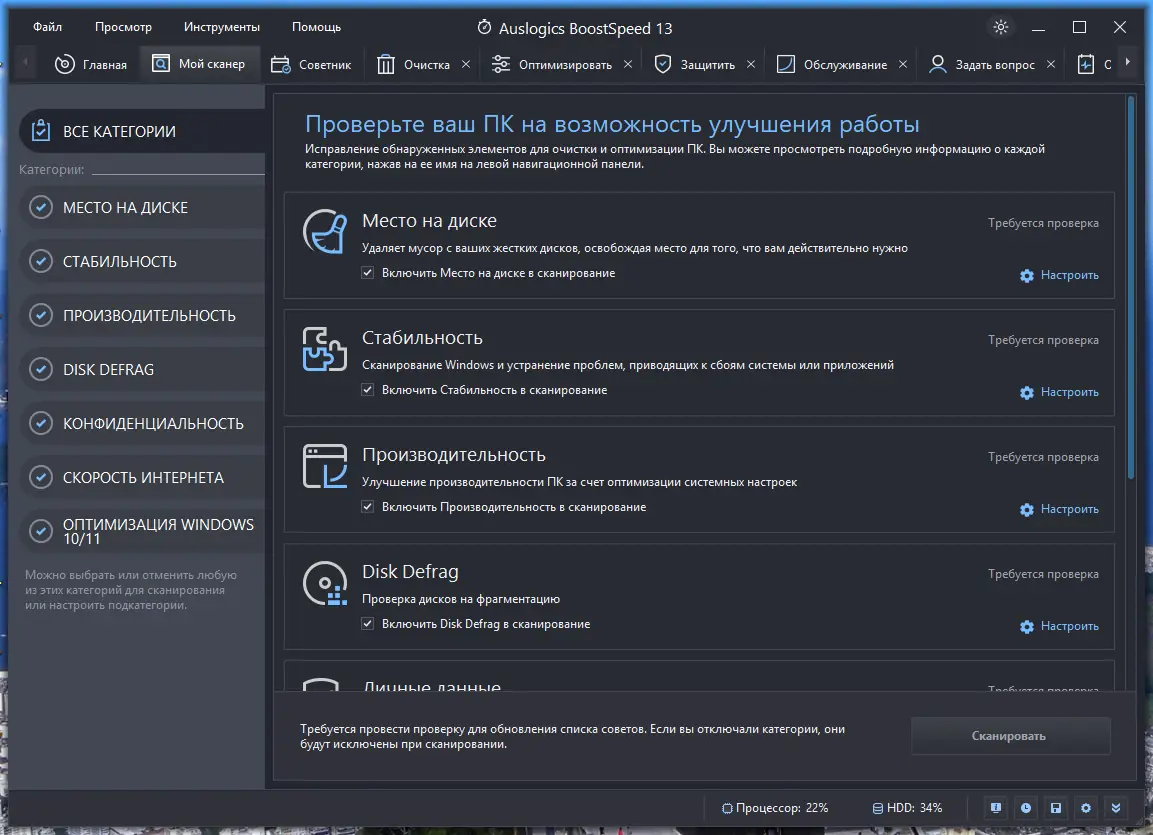Close the Защитить tab

tap(751, 65)
